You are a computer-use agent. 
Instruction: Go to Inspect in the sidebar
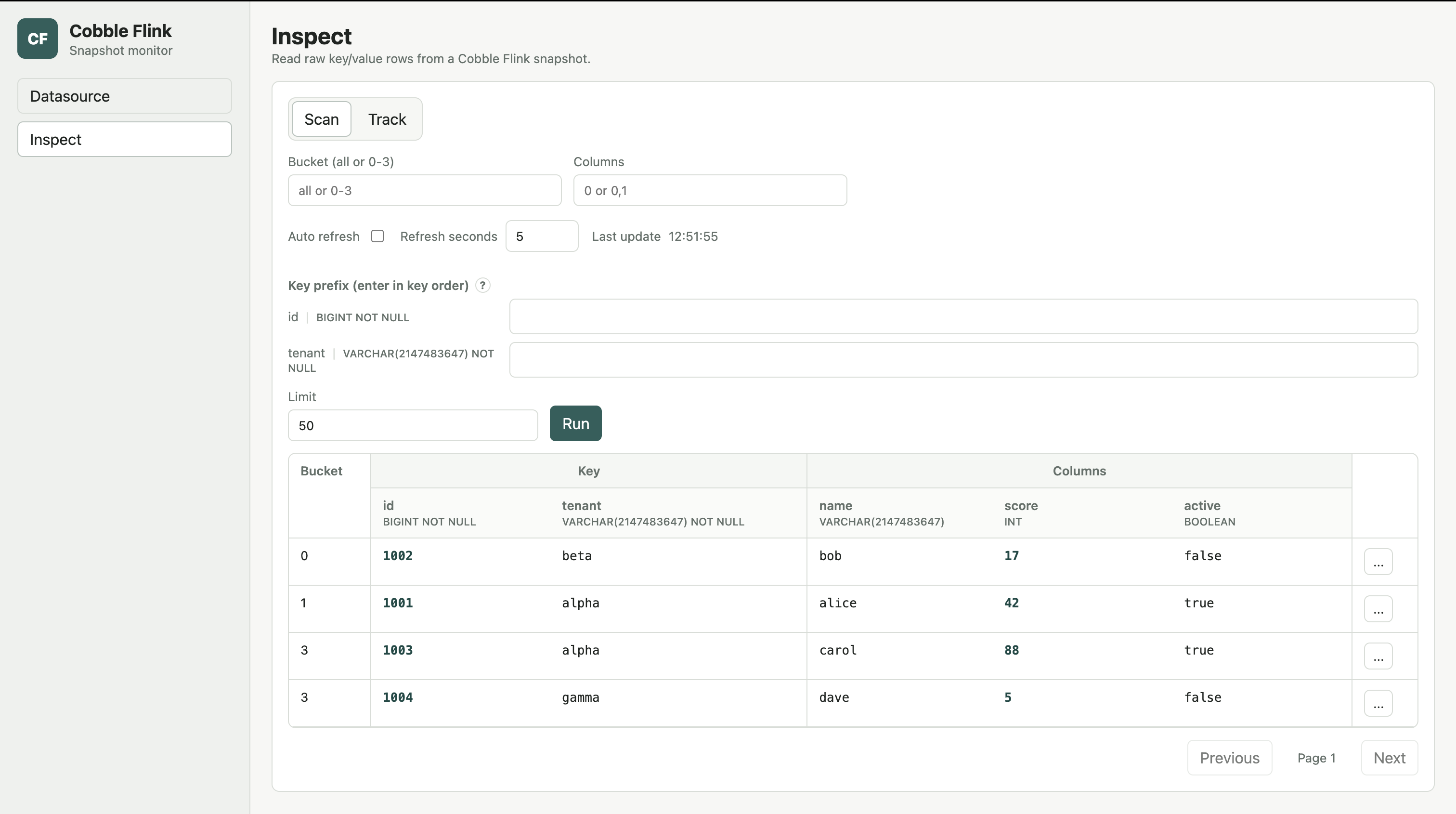(x=124, y=139)
